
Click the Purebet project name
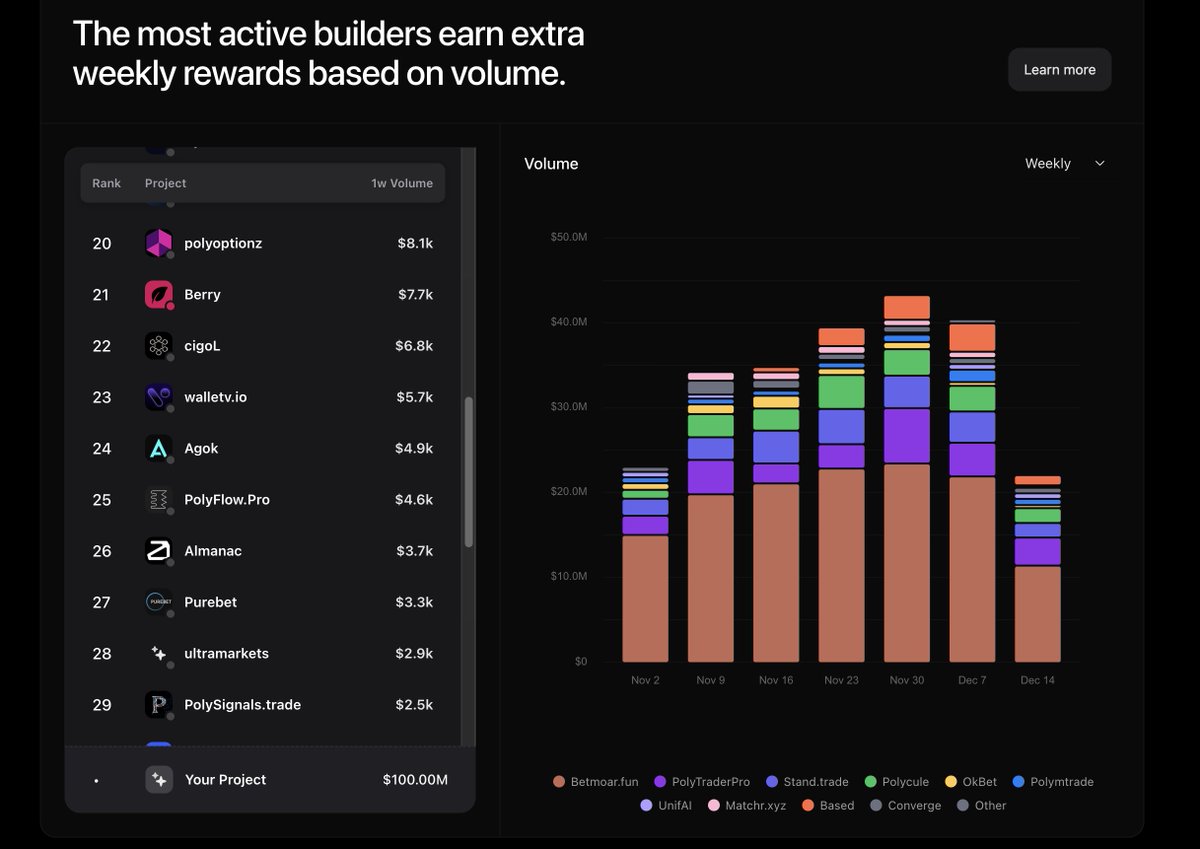[x=210, y=602]
